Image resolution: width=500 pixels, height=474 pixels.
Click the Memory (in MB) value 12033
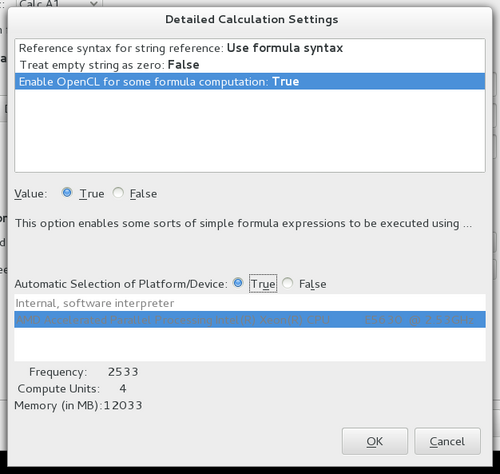click(123, 405)
